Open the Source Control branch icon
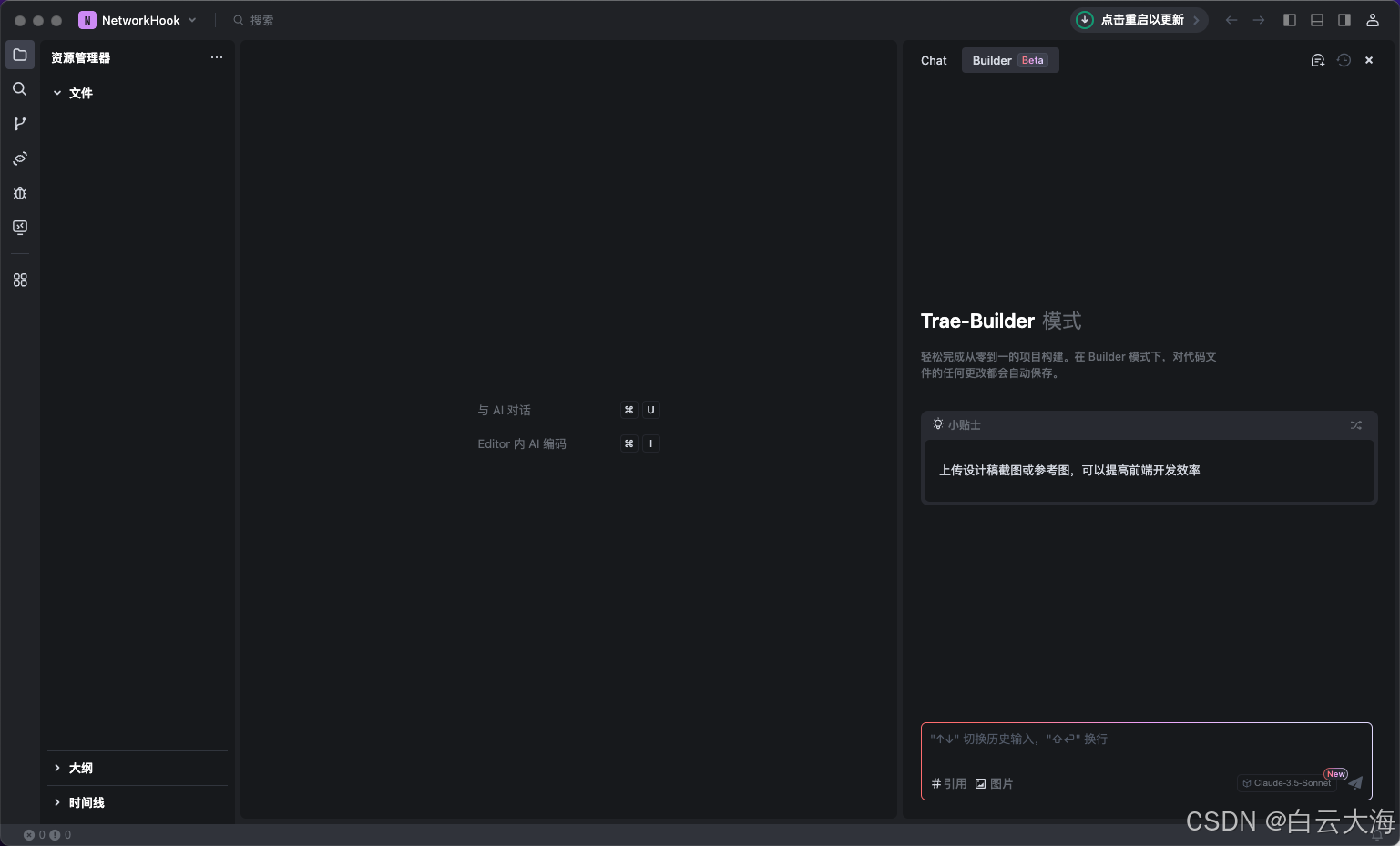 (x=20, y=124)
